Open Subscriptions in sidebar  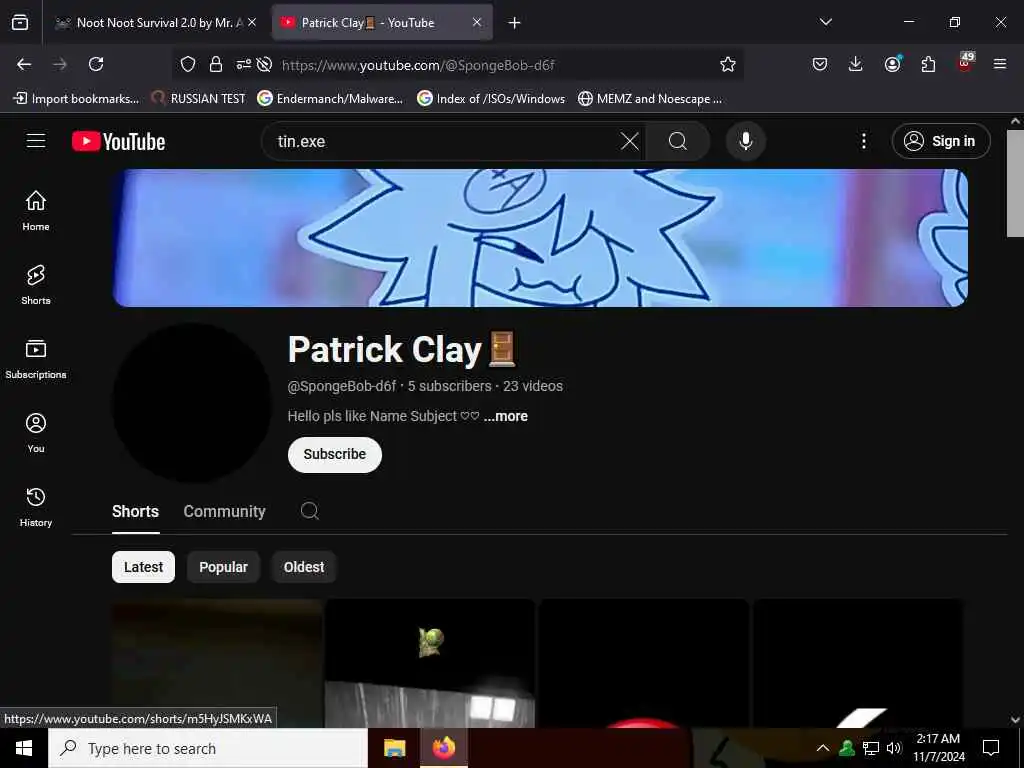click(36, 359)
